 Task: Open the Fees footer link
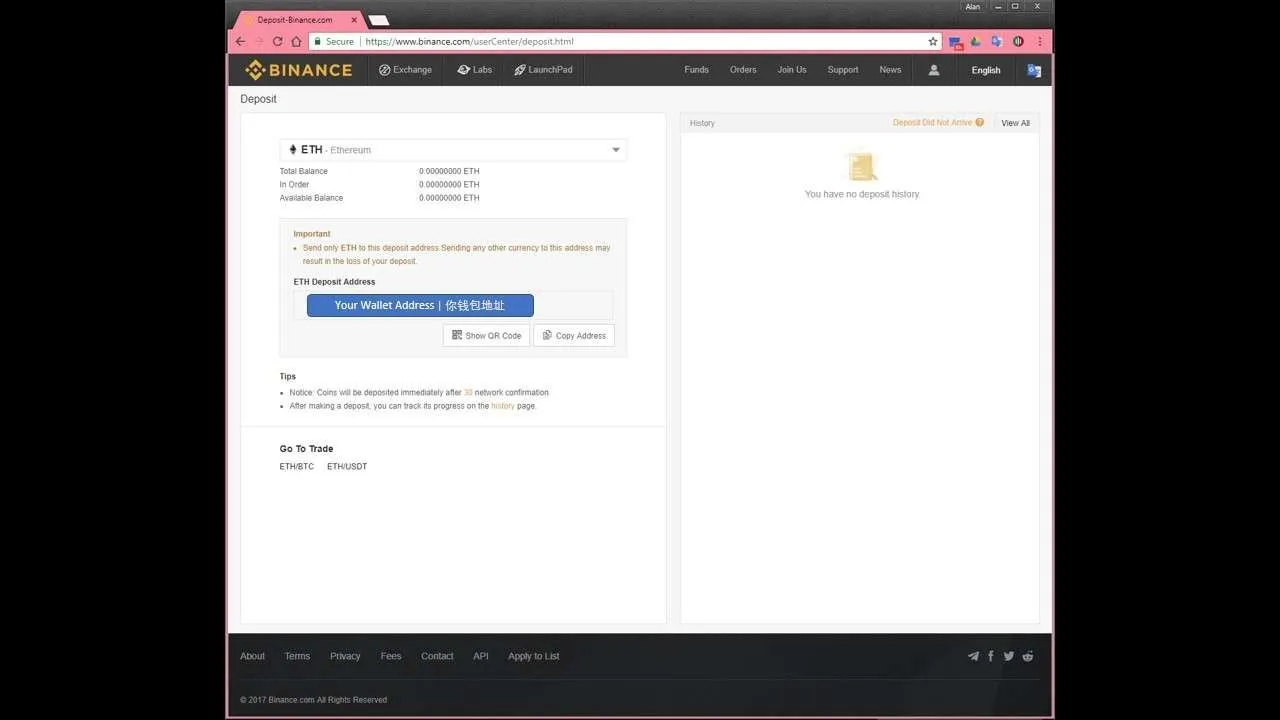pyautogui.click(x=391, y=656)
